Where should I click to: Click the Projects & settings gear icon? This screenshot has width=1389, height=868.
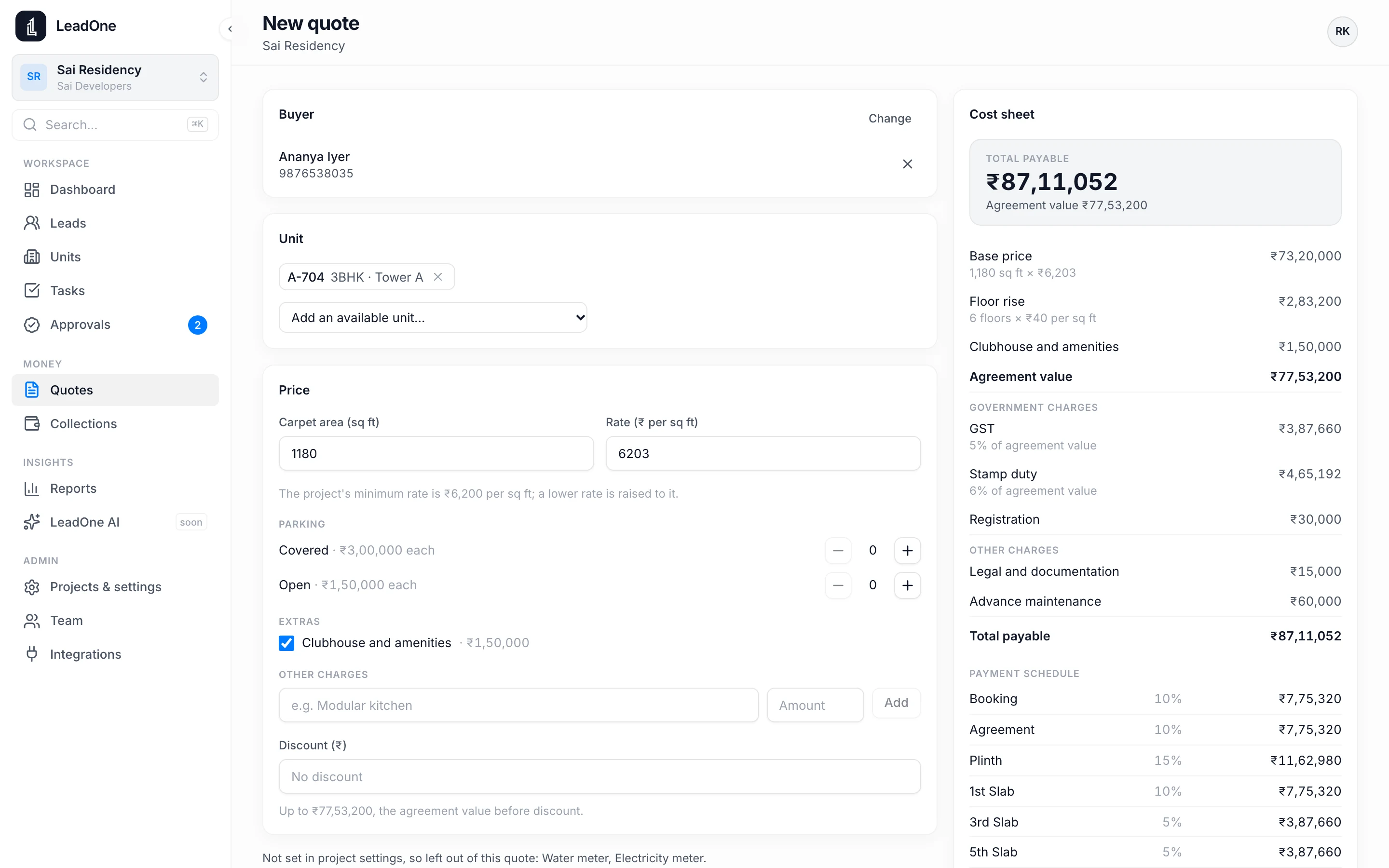click(31, 587)
